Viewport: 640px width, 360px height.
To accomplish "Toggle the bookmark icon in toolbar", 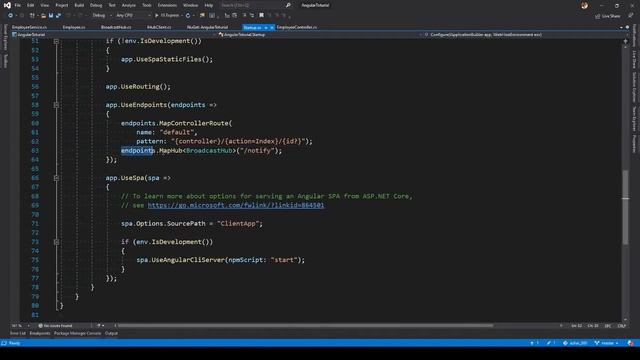I will point(262,16).
